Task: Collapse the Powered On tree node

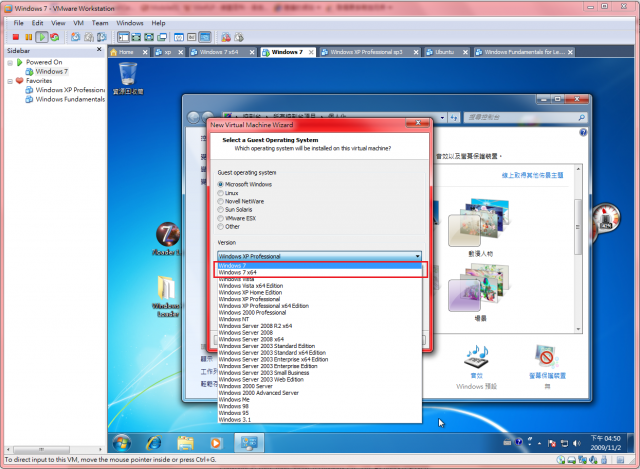Action: (x=10, y=62)
